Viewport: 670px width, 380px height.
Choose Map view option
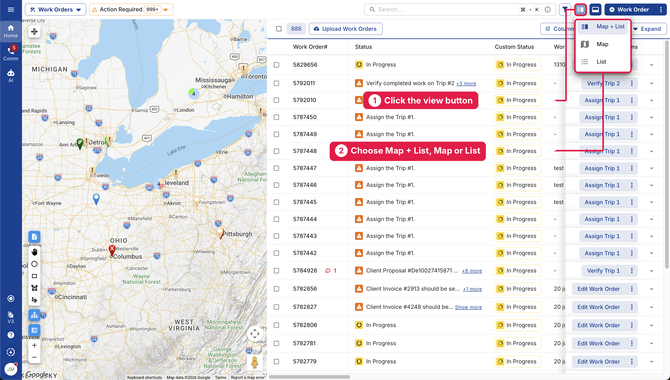(603, 44)
